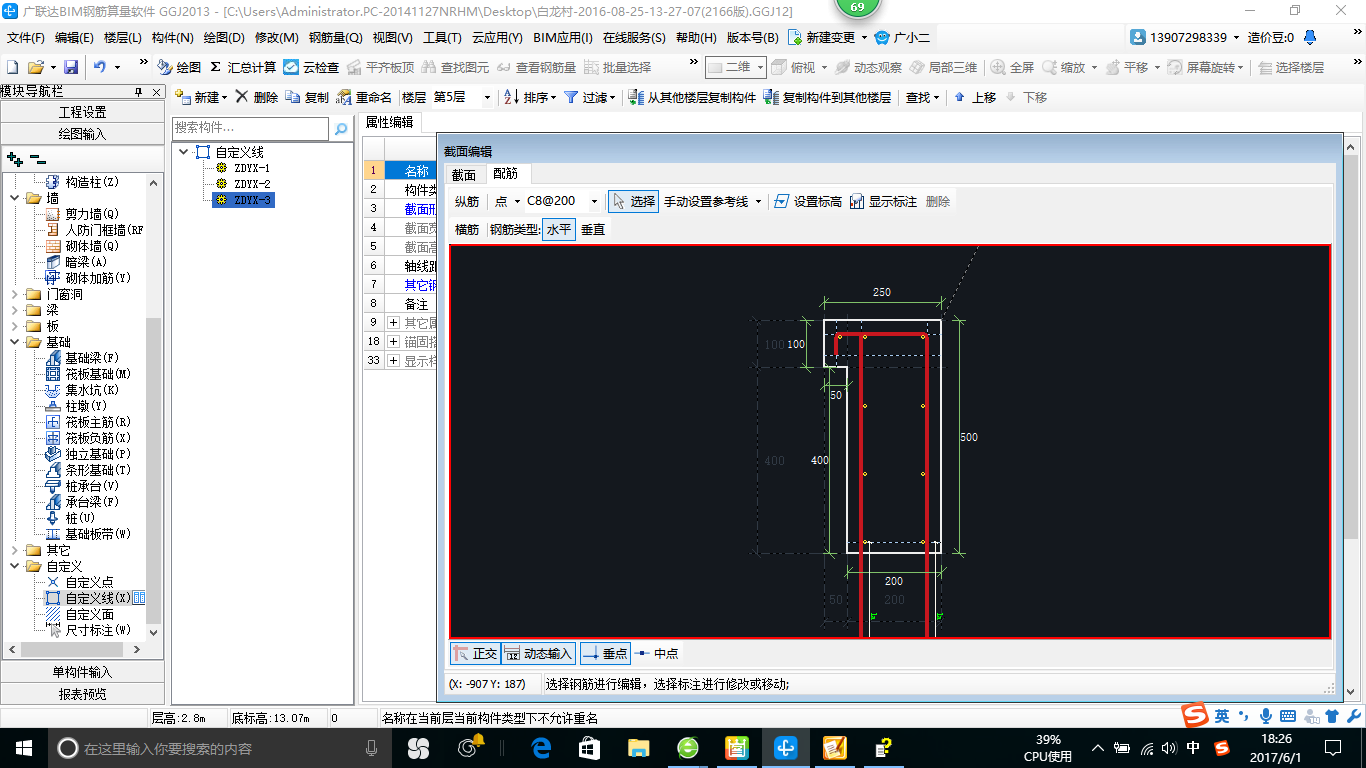The image size is (1366, 768).
Task: Open 楼层(L) menu
Action: (123, 37)
